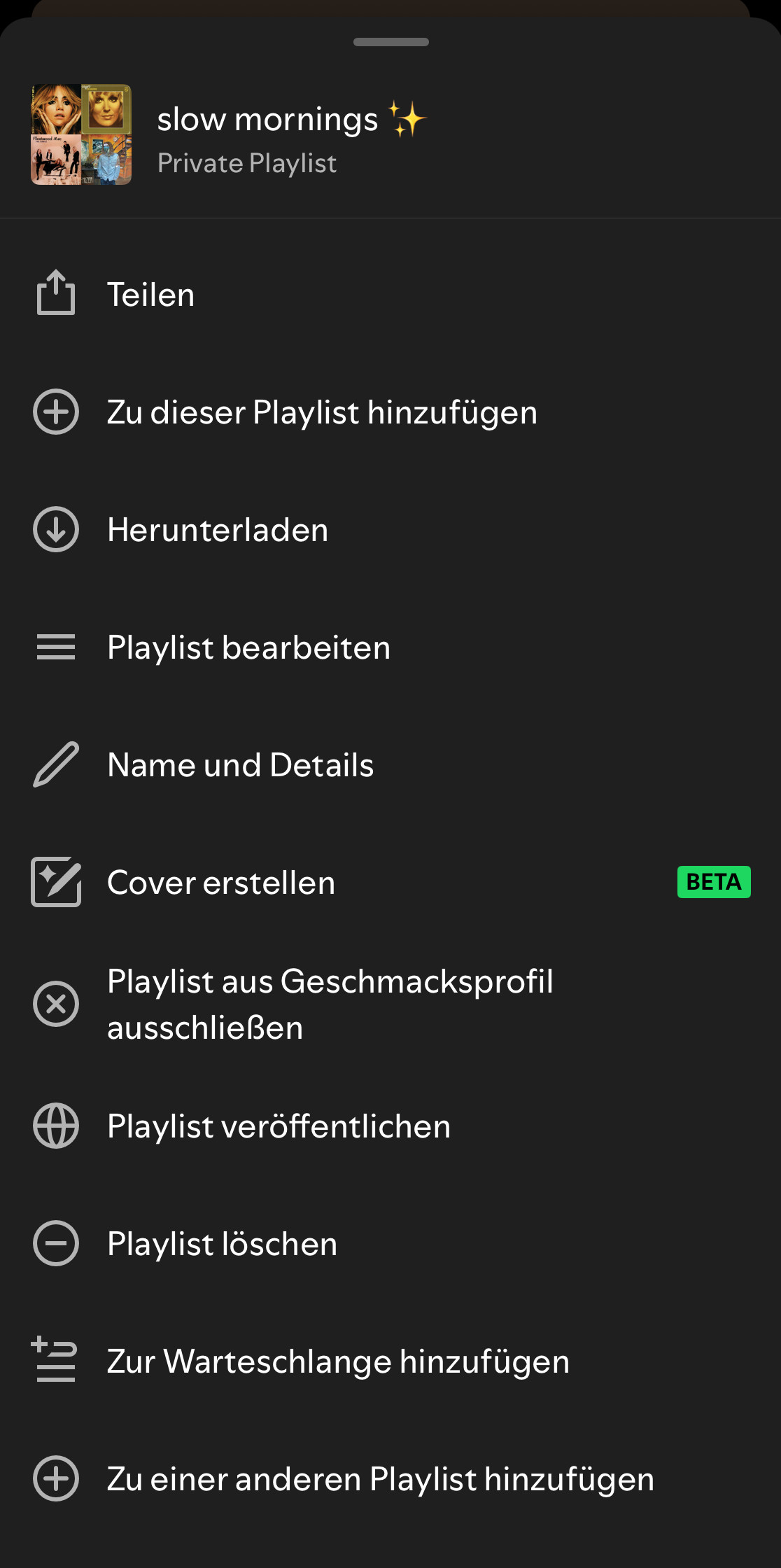The image size is (781, 1568).
Task: Tap the minus circle delete icon
Action: tap(56, 1243)
